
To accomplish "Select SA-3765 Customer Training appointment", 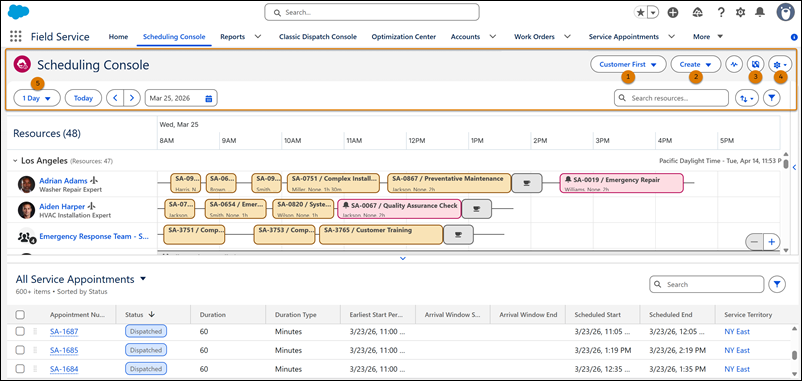I will point(381,235).
